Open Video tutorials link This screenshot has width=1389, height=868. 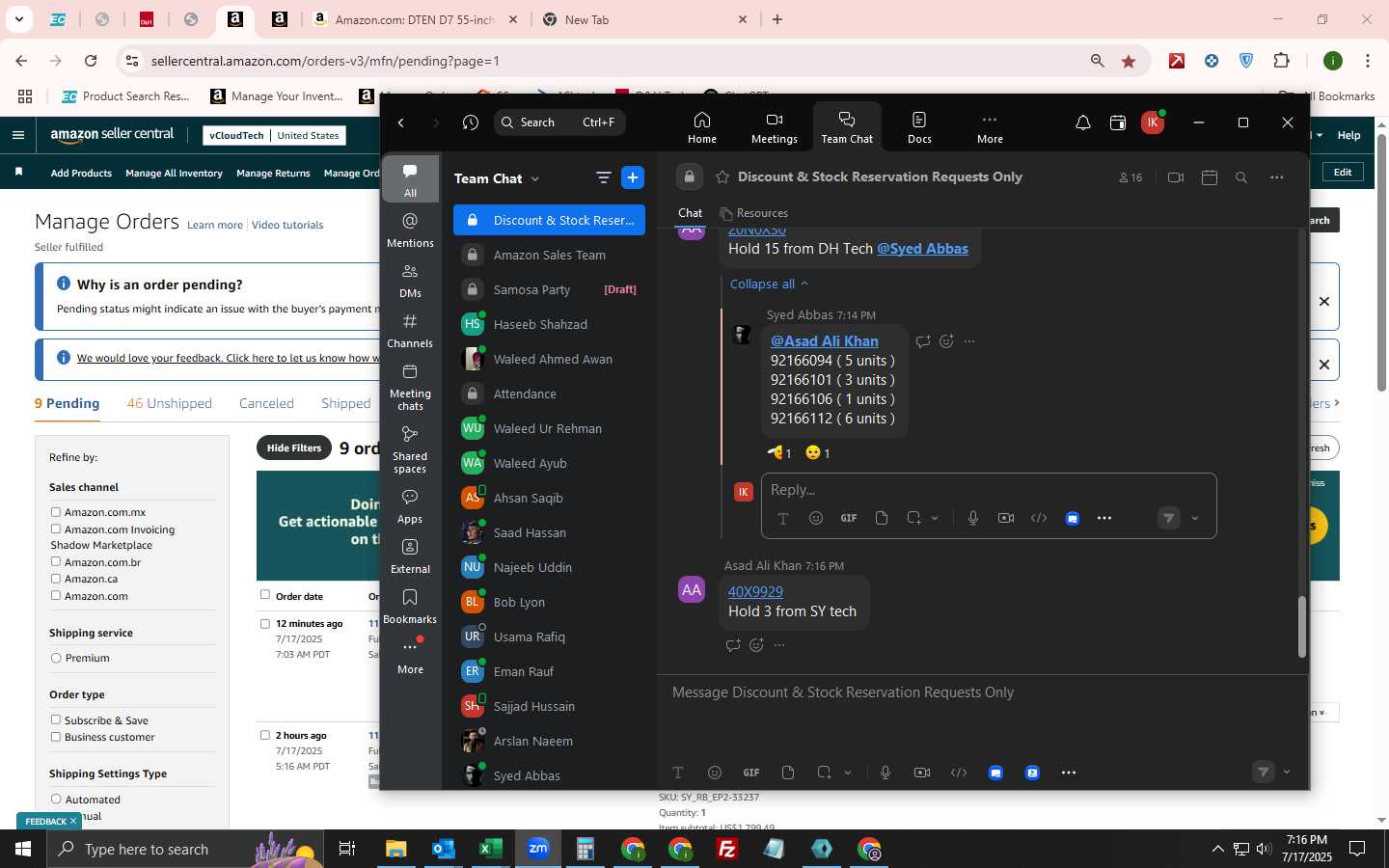click(x=287, y=225)
